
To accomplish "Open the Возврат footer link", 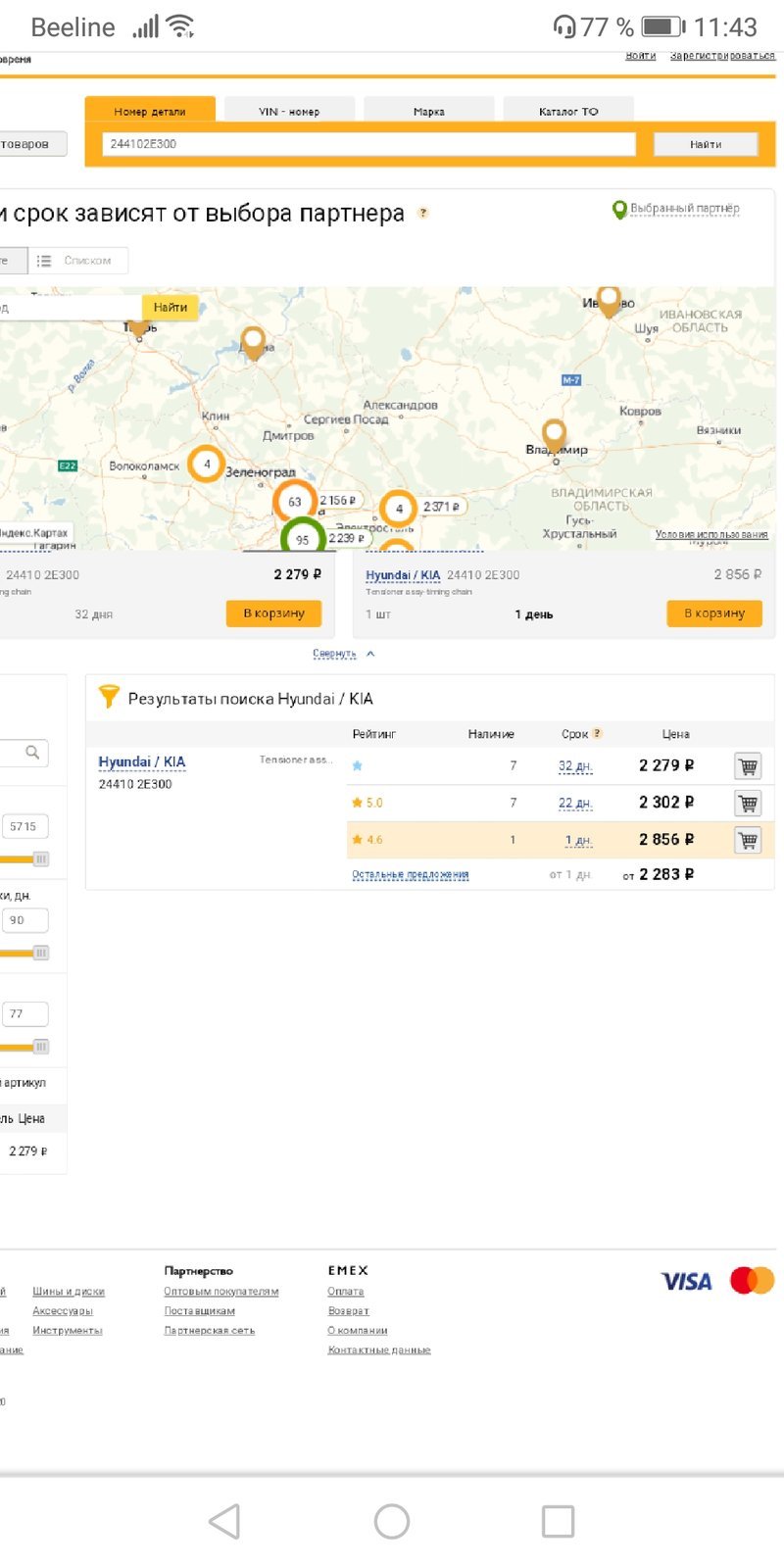I will 349,1311.
